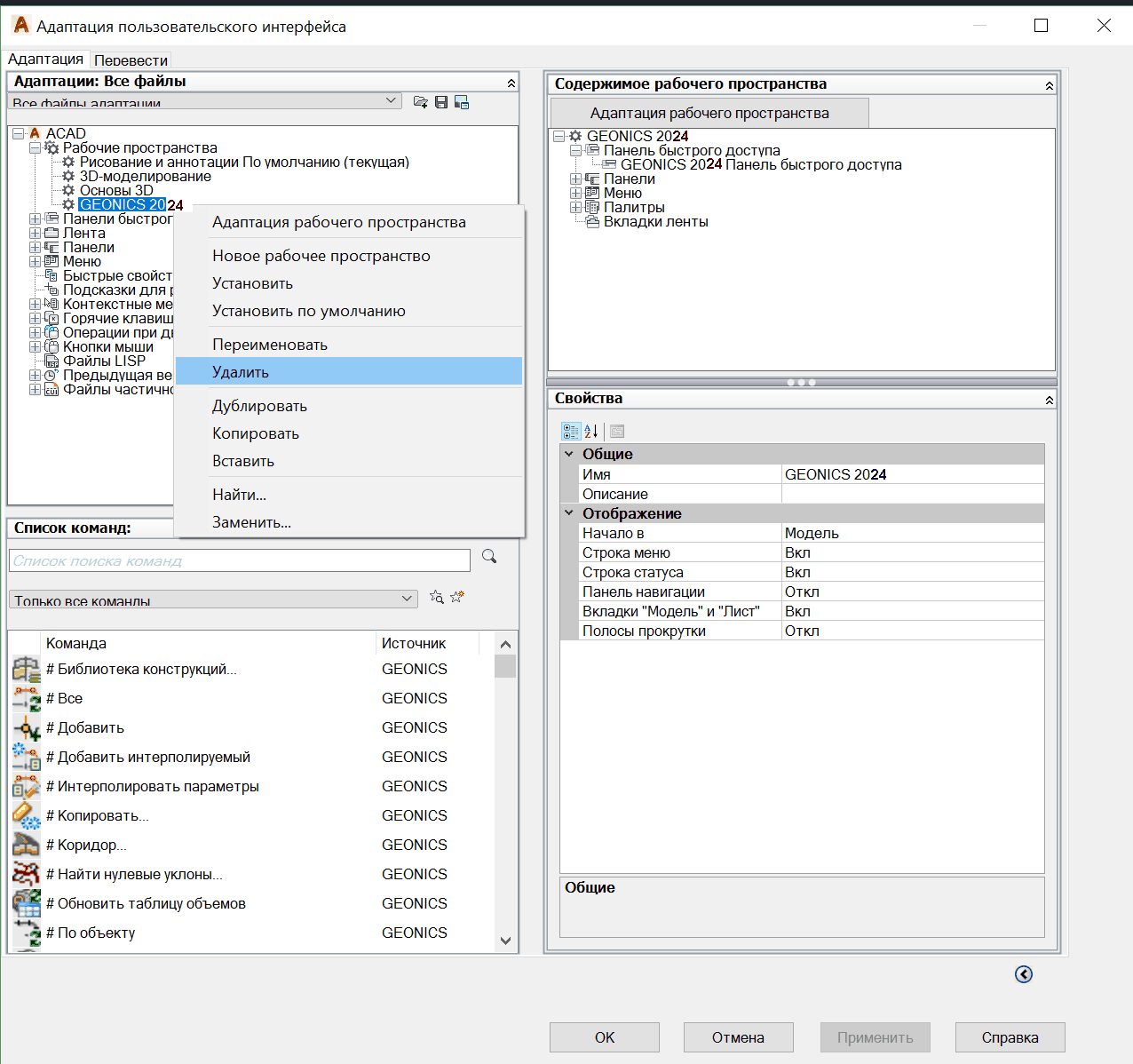Choose Удалить from the context menu
Image resolution: width=1133 pixels, height=1064 pixels.
click(241, 372)
